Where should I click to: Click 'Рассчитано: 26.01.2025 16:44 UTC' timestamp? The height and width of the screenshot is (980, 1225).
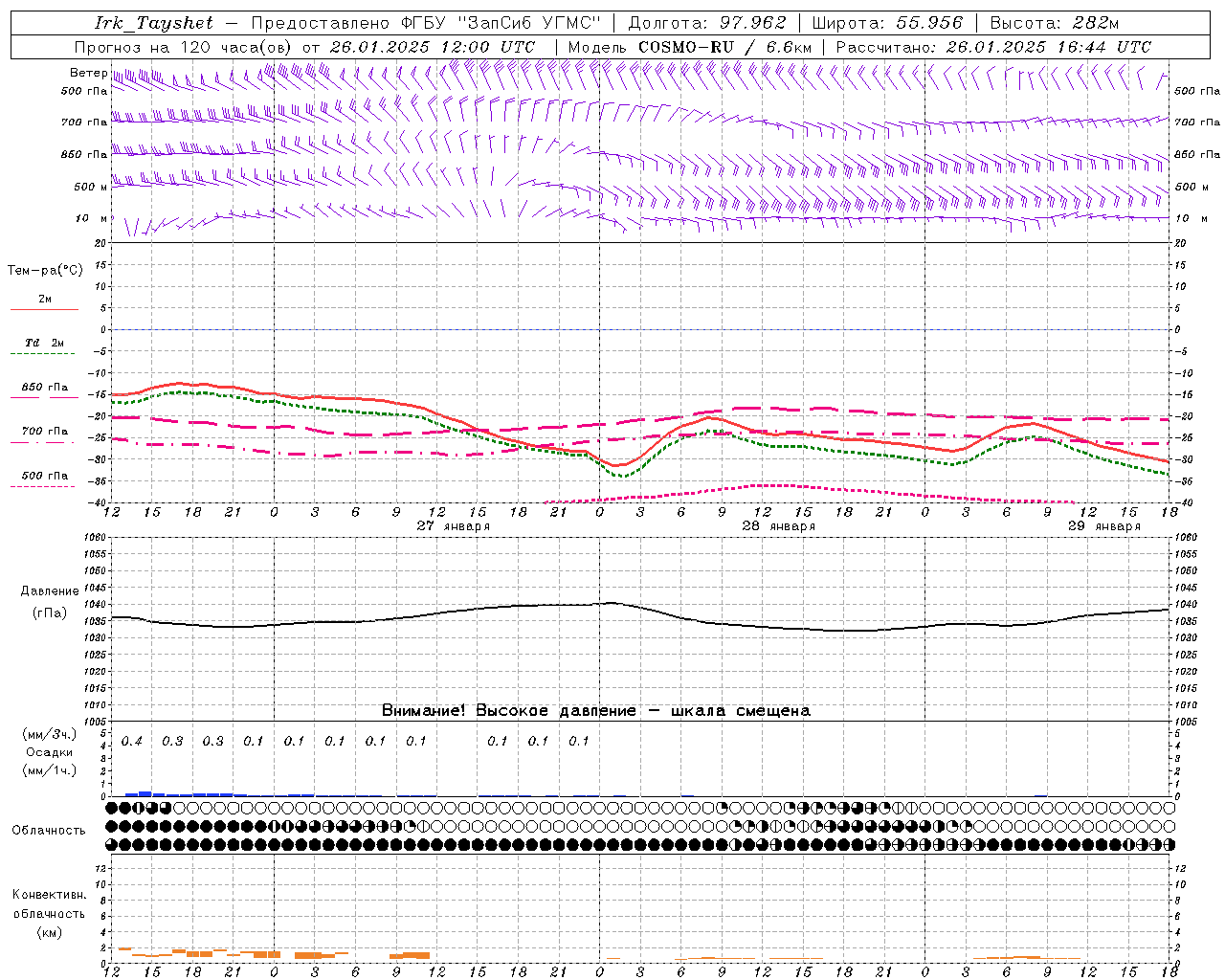(993, 47)
